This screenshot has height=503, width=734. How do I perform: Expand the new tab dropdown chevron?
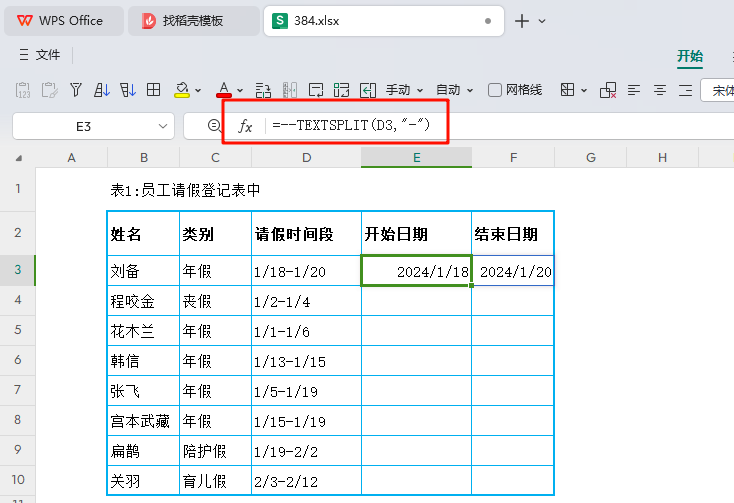coord(542,21)
